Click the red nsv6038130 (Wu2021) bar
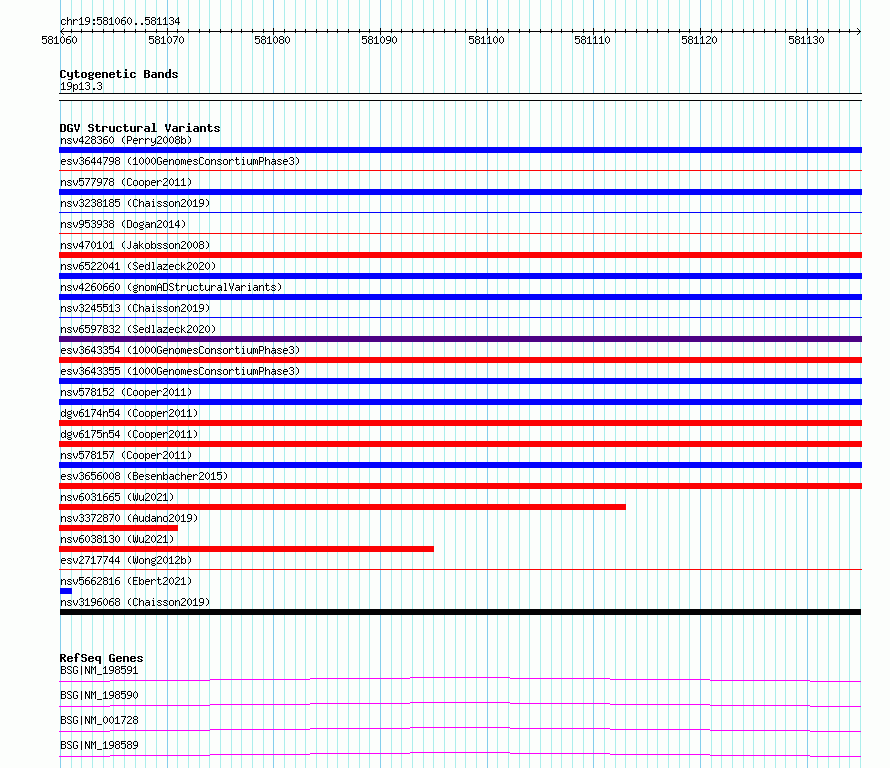Viewport: 890px width, 768px height. (246, 549)
